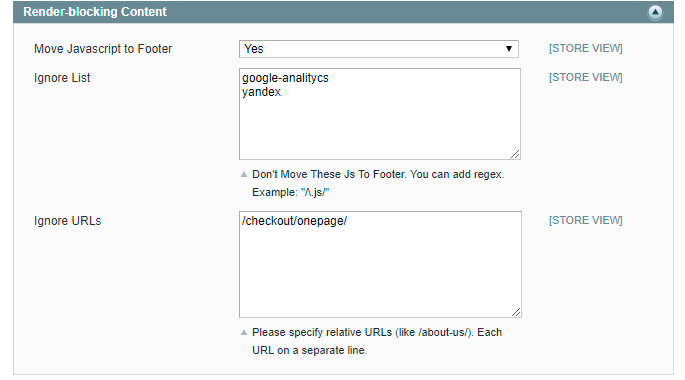685x380 pixels.
Task: Click the hint triangle beside Please specify relative URLs
Action: click(244, 332)
